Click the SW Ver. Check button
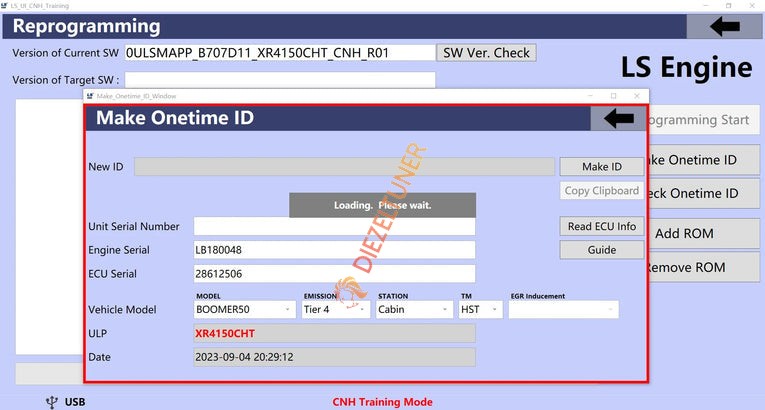Image resolution: width=765 pixels, height=410 pixels. 486,53
